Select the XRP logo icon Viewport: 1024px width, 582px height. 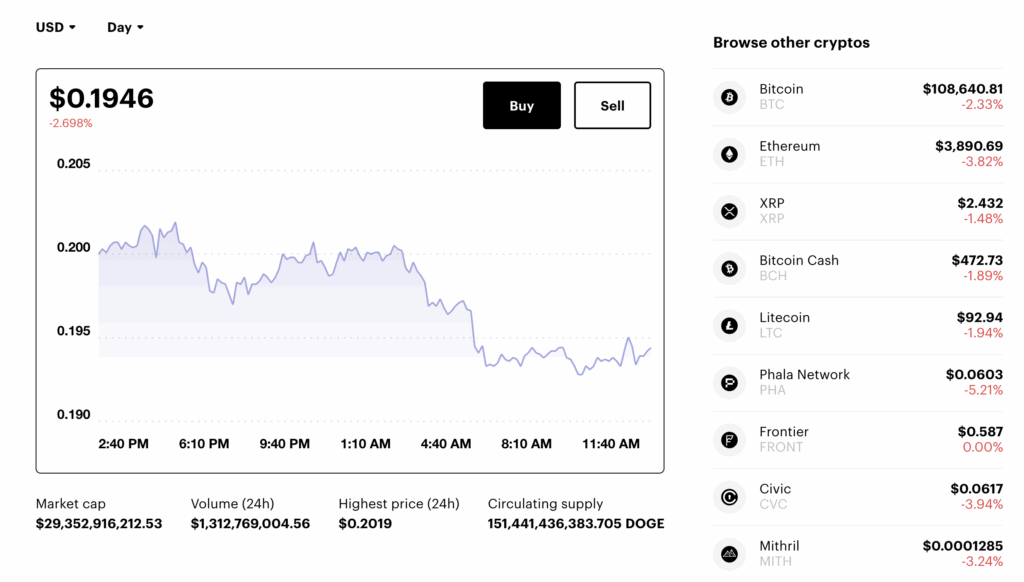[x=729, y=211]
